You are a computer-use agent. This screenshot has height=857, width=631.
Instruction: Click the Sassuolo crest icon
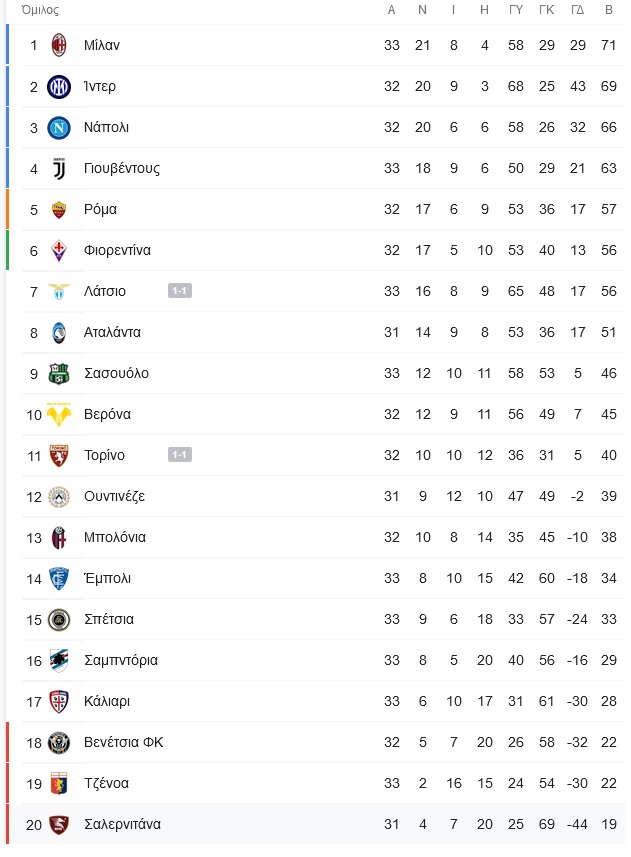coord(59,373)
